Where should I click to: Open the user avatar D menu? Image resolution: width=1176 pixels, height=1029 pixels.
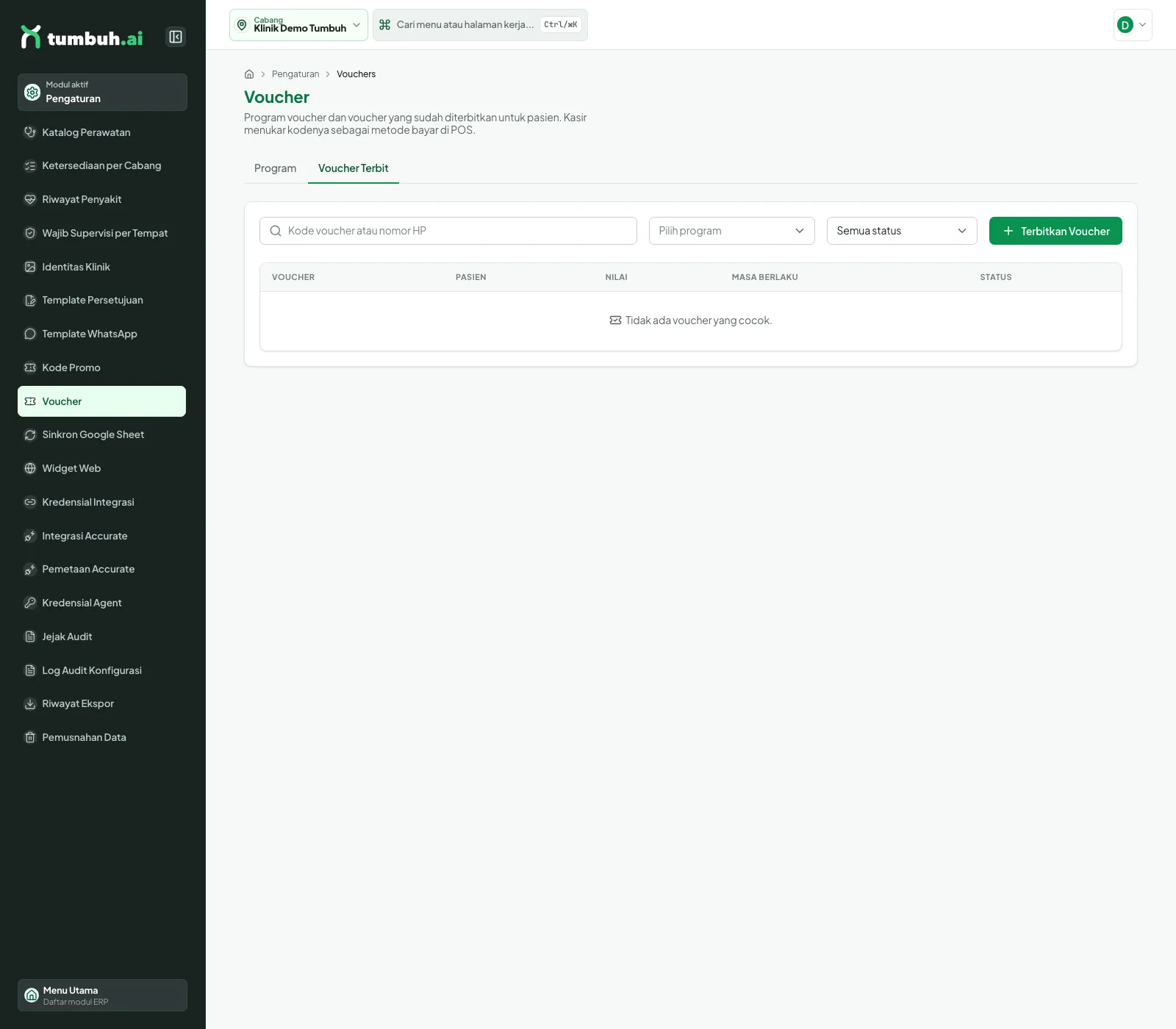coord(1132,25)
